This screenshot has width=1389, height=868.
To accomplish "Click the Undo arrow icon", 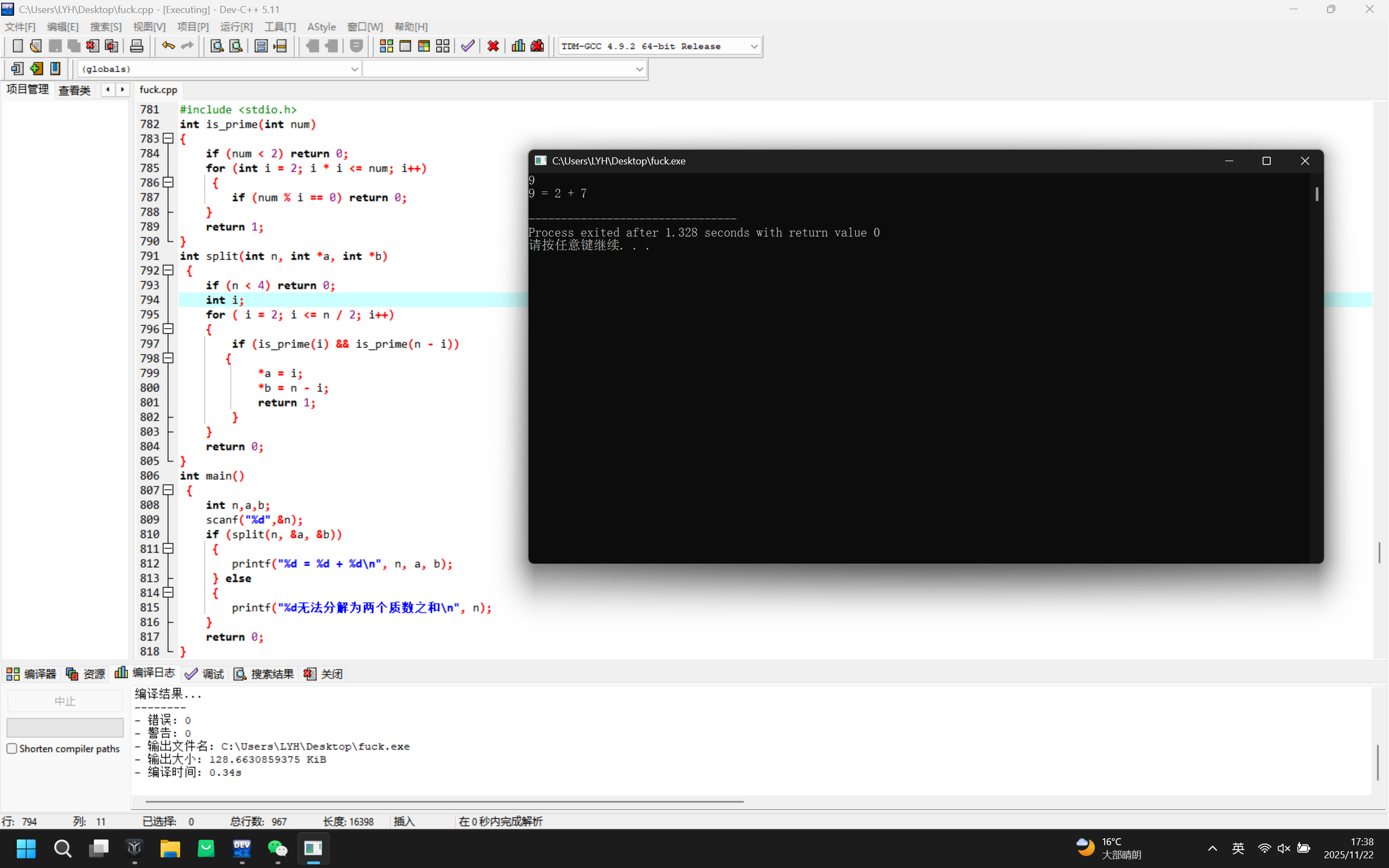I will [x=168, y=46].
